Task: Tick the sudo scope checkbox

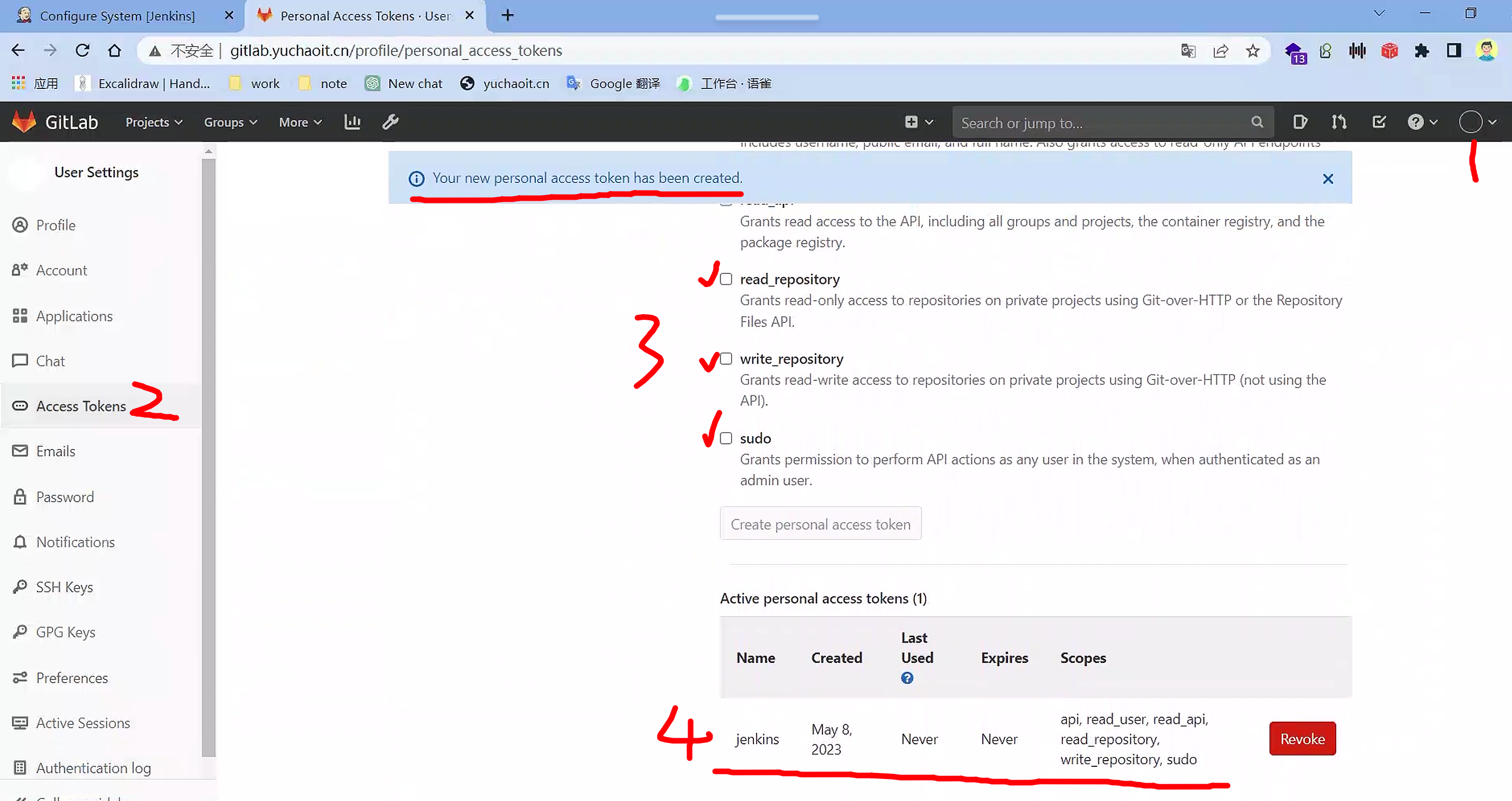Action: pyautogui.click(x=726, y=438)
